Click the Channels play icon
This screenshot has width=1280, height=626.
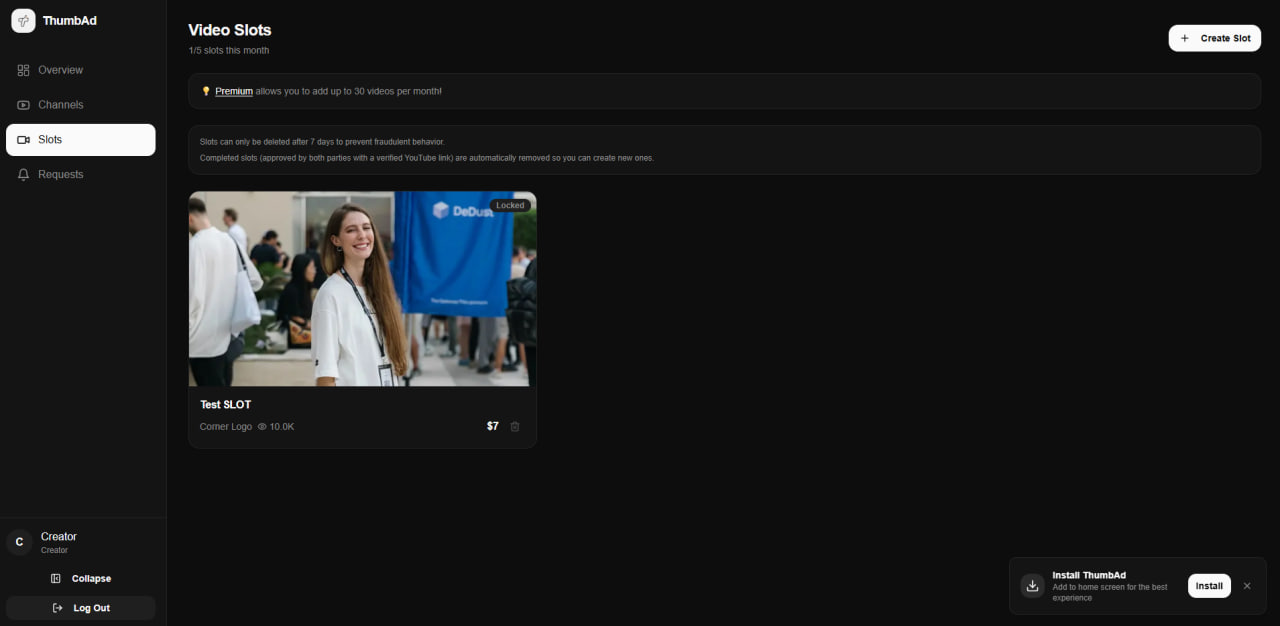(x=22, y=104)
